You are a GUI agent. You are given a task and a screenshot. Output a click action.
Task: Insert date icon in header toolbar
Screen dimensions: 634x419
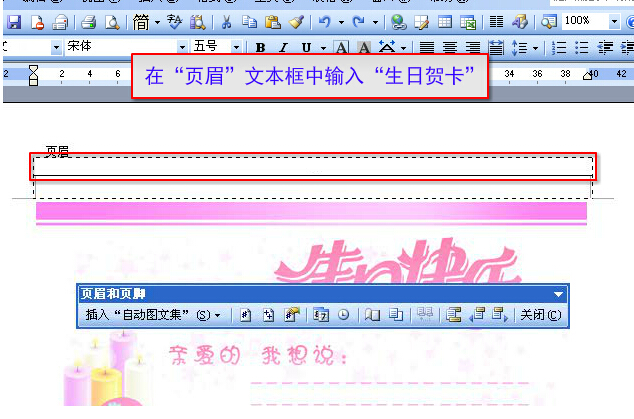click(x=323, y=314)
